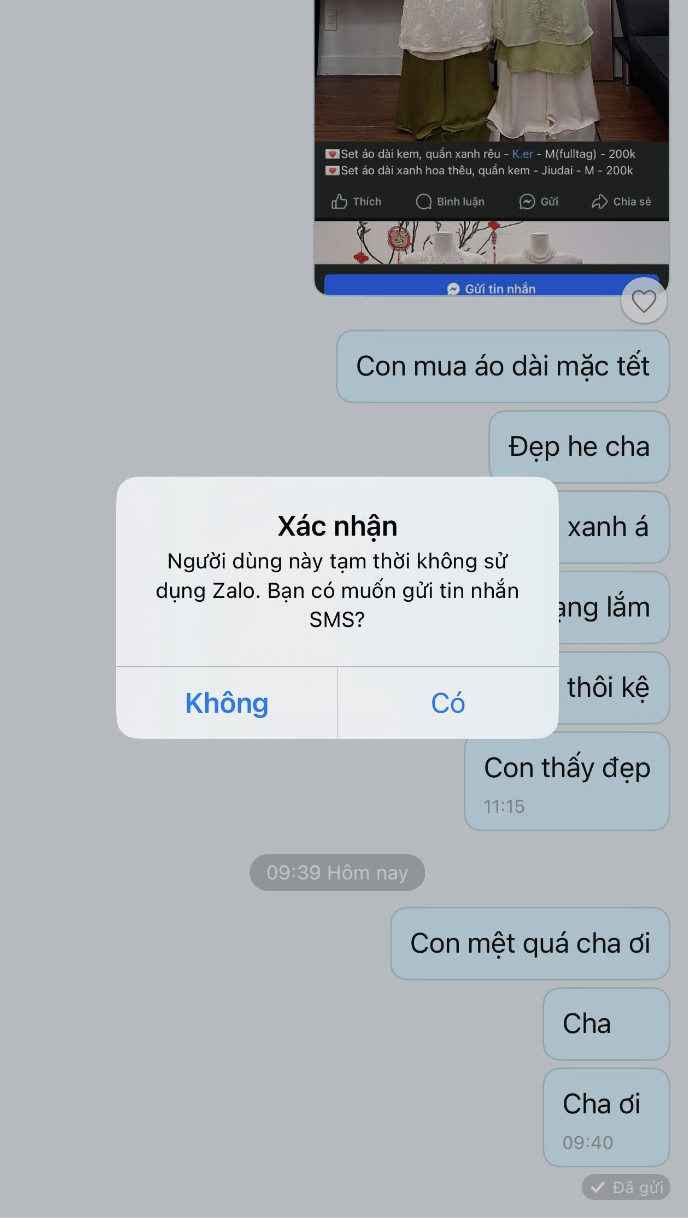The height and width of the screenshot is (1218, 688).
Task: Tap the heart reaction icon on the image
Action: 644,300
